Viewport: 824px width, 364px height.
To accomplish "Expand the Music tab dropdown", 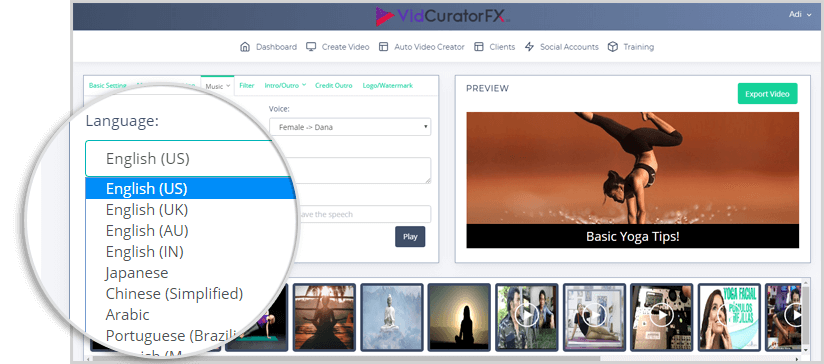I will [218, 86].
